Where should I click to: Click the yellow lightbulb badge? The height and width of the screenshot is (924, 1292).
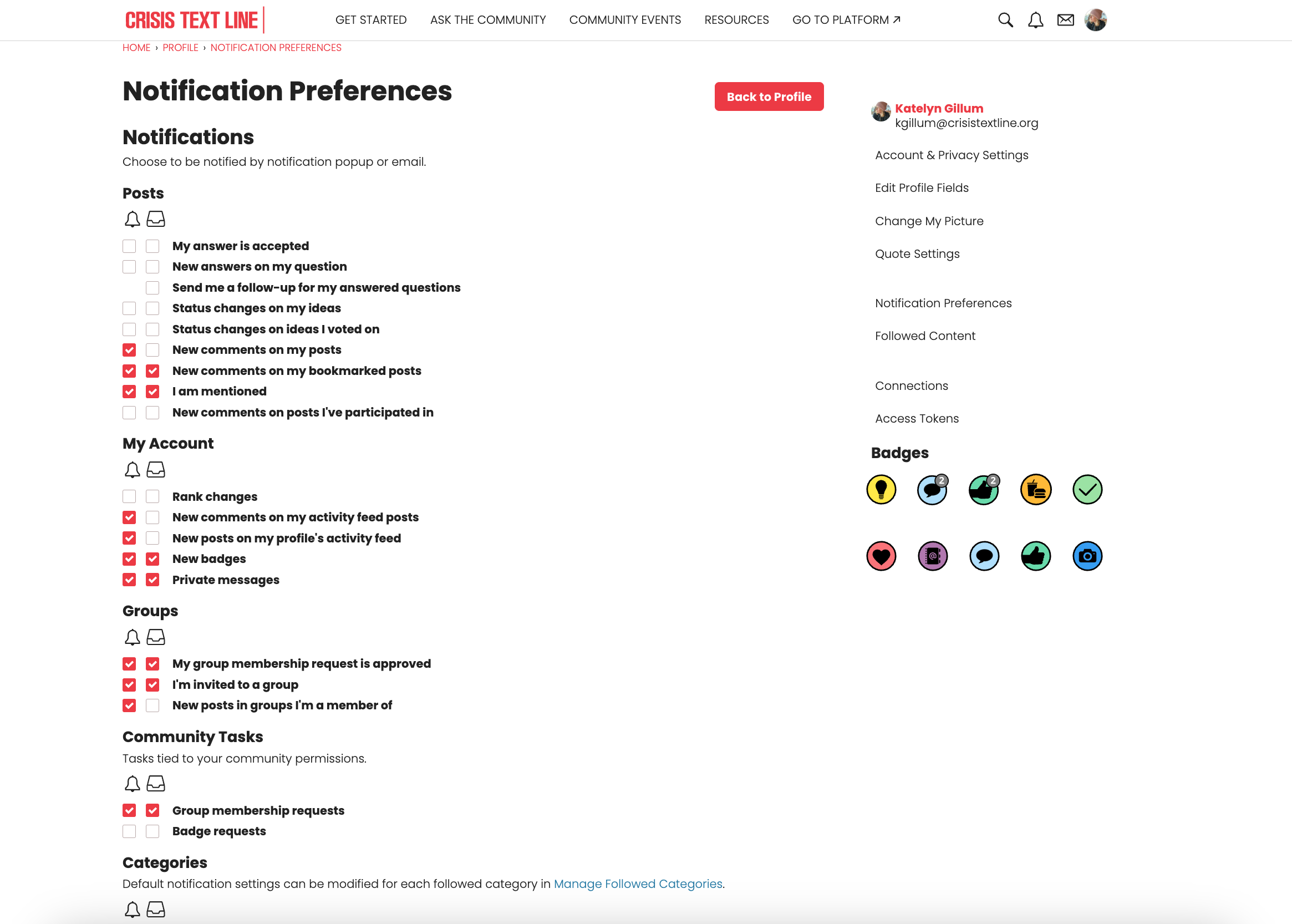[x=881, y=489]
